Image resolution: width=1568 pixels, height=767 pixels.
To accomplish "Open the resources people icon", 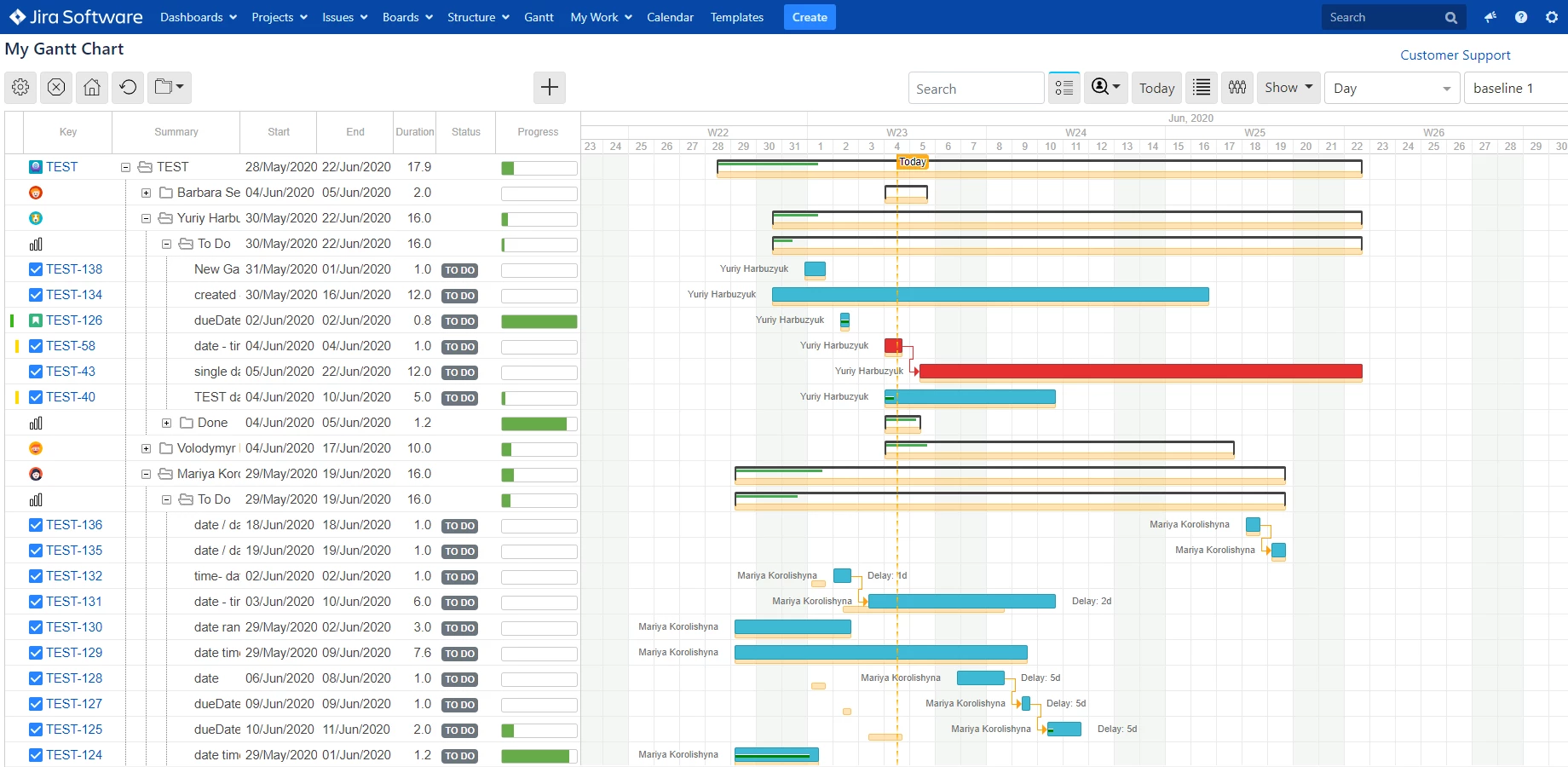I will coord(1237,88).
